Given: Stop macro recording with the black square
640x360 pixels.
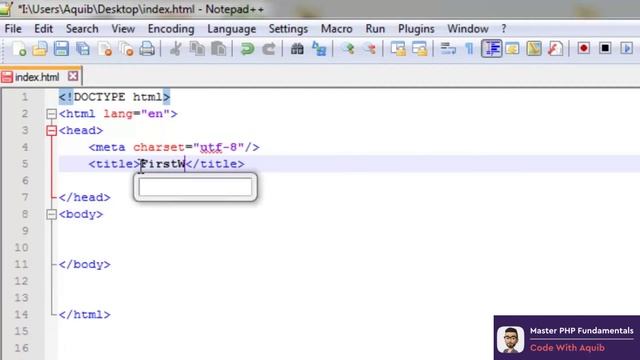Looking at the screenshot, I should (605, 48).
